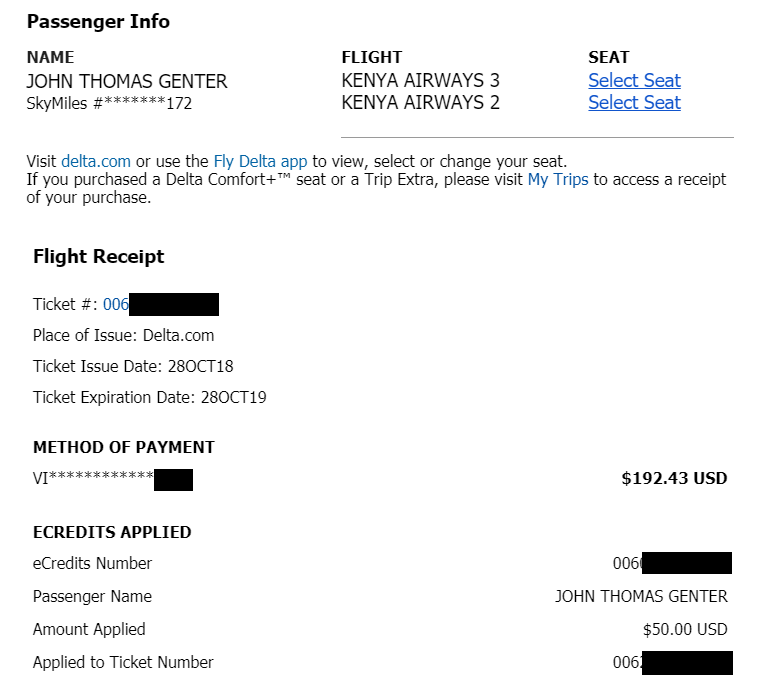Click the Passenger Info heading
766x692 pixels.
click(x=98, y=21)
